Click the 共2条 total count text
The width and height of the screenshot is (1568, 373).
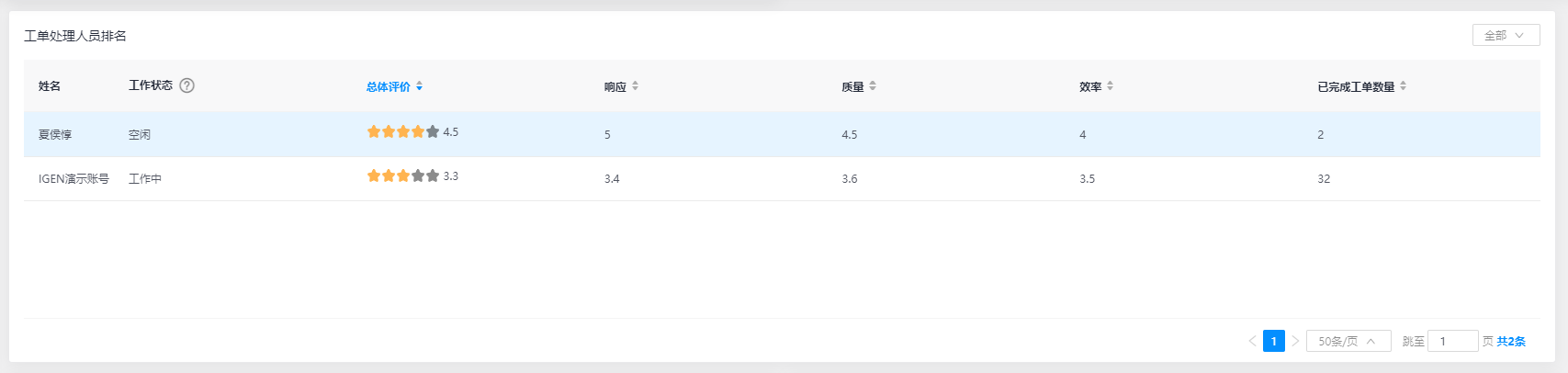(x=1511, y=341)
